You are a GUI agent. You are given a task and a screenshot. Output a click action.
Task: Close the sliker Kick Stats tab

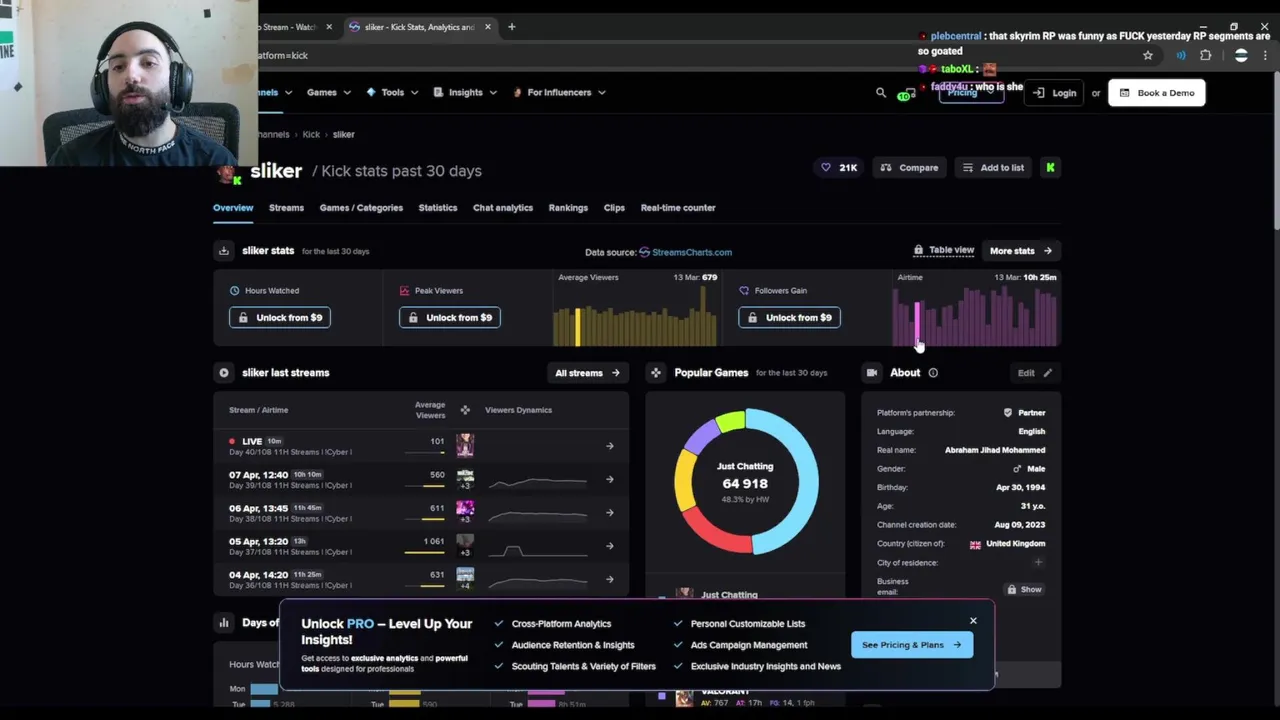pyautogui.click(x=488, y=27)
